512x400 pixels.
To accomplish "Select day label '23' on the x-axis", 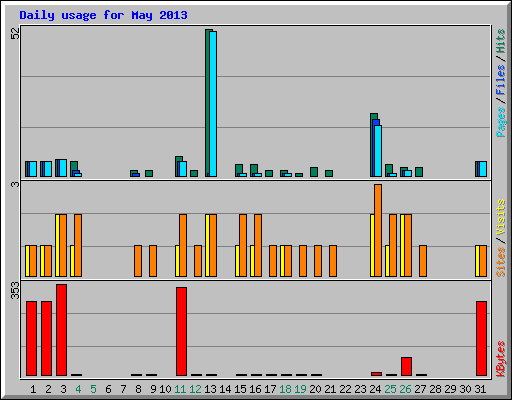I will pos(360,389).
